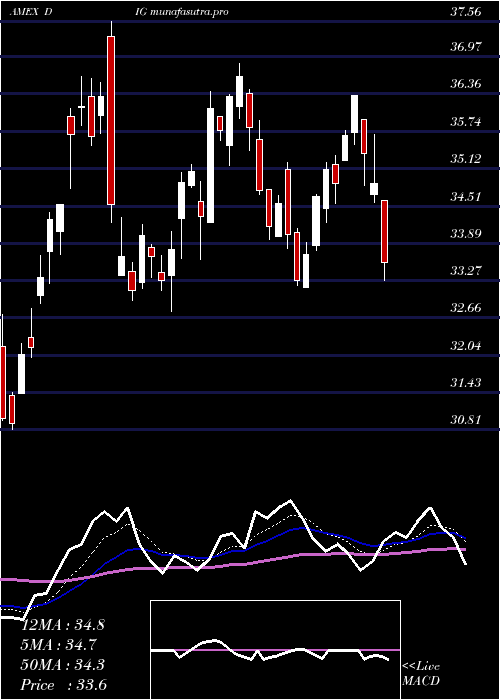Viewport: 500px width, 700px height.
Task: Click the 35.12 price axis label
Action: click(466, 158)
